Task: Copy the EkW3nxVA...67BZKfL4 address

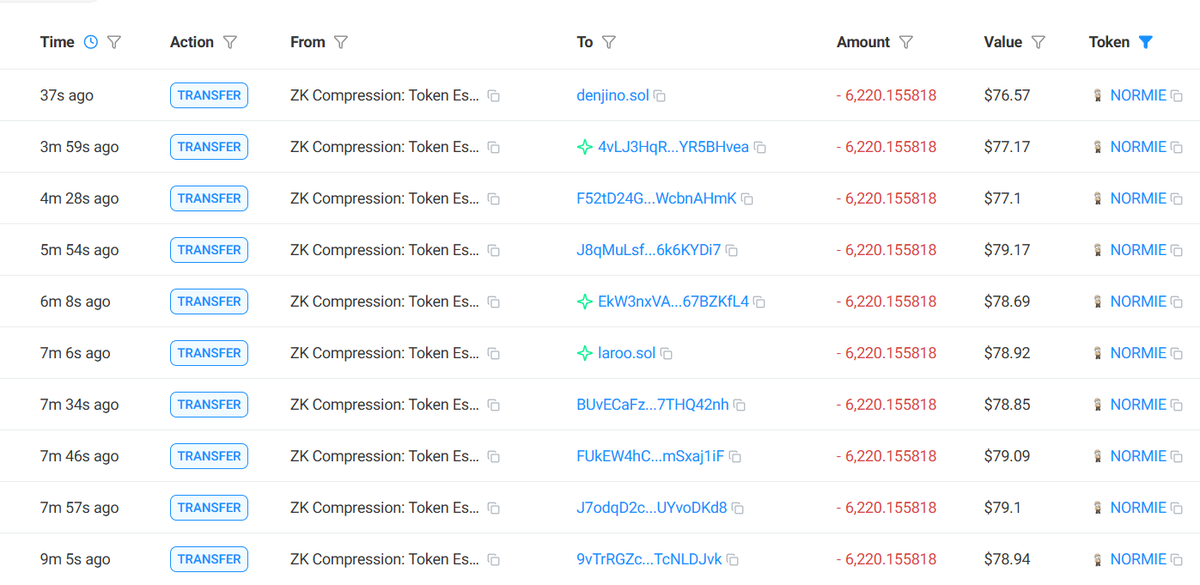Action: 759,302
